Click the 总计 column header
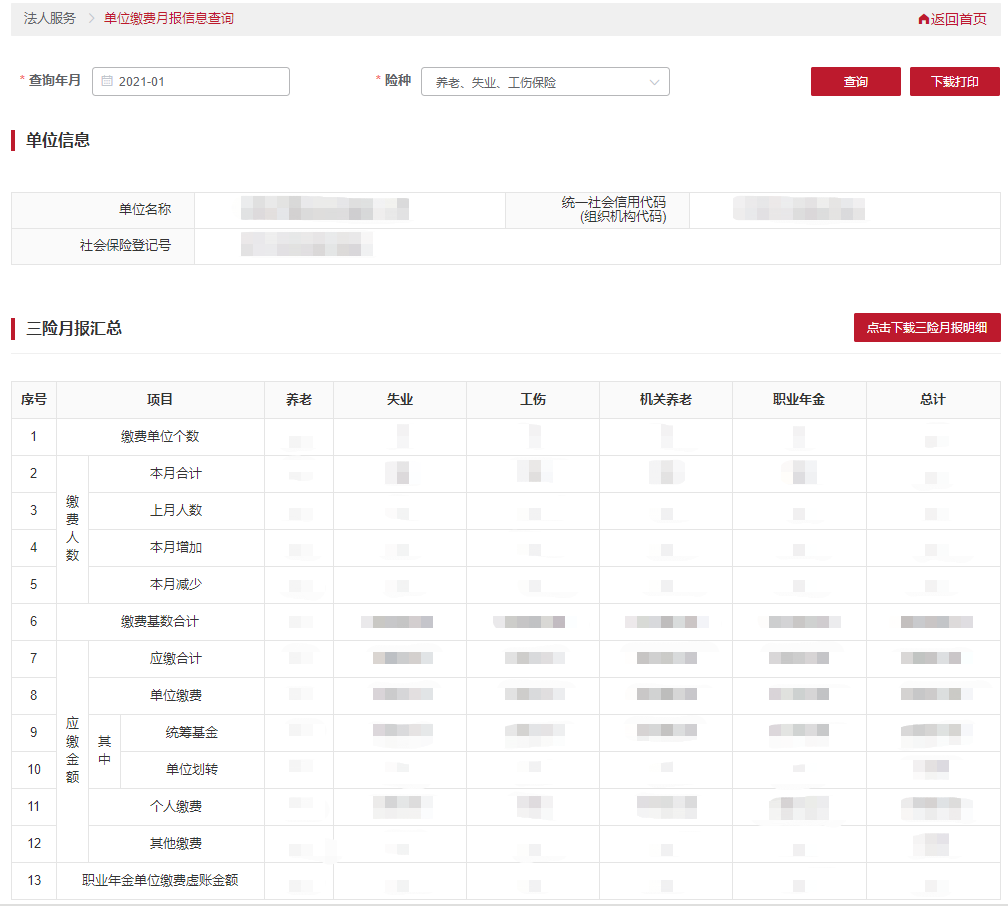1008x906 pixels. click(932, 400)
